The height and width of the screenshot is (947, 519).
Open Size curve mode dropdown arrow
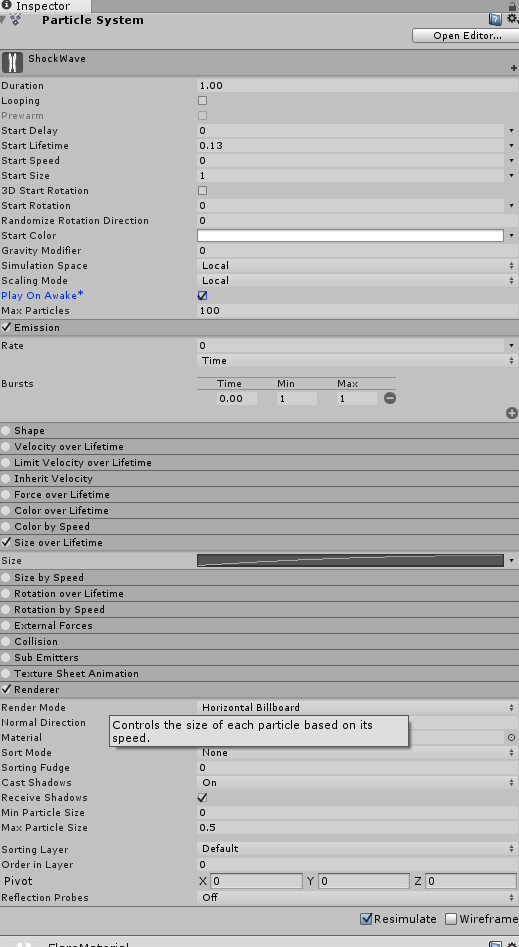pyautogui.click(x=511, y=560)
